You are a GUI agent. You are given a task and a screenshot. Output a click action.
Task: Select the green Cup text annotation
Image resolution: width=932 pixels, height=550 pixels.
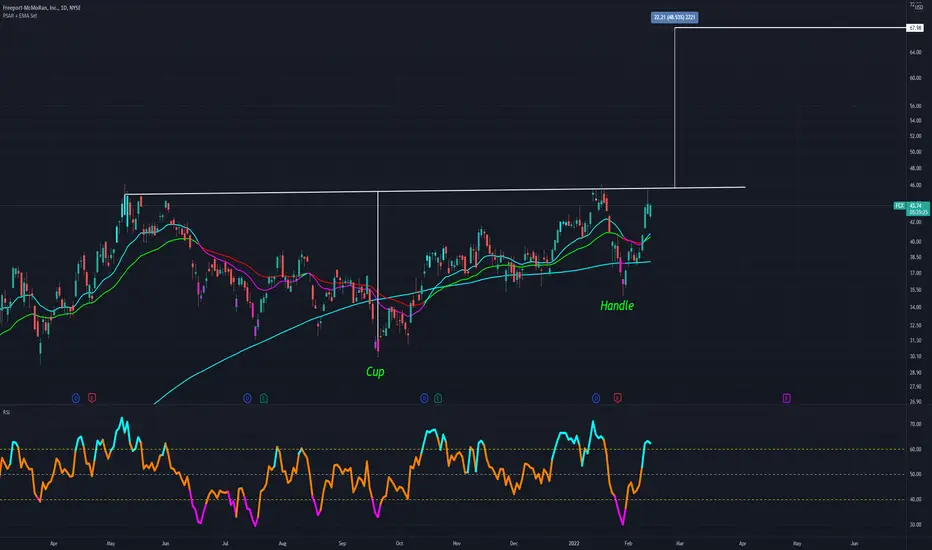pyautogui.click(x=375, y=372)
